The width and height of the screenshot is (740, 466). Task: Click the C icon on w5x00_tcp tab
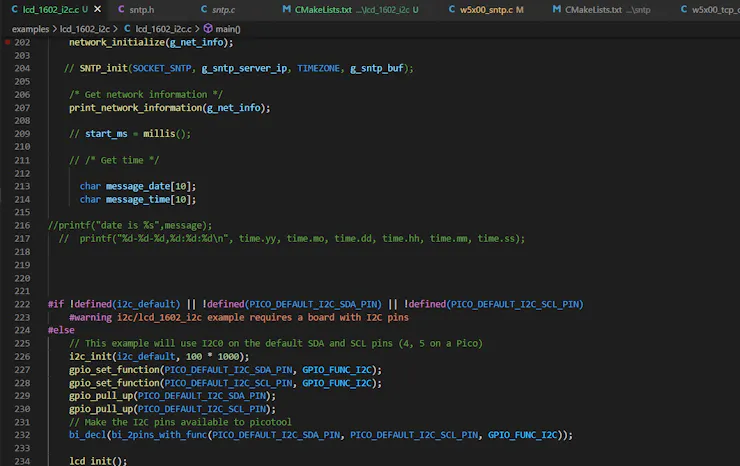684,9
